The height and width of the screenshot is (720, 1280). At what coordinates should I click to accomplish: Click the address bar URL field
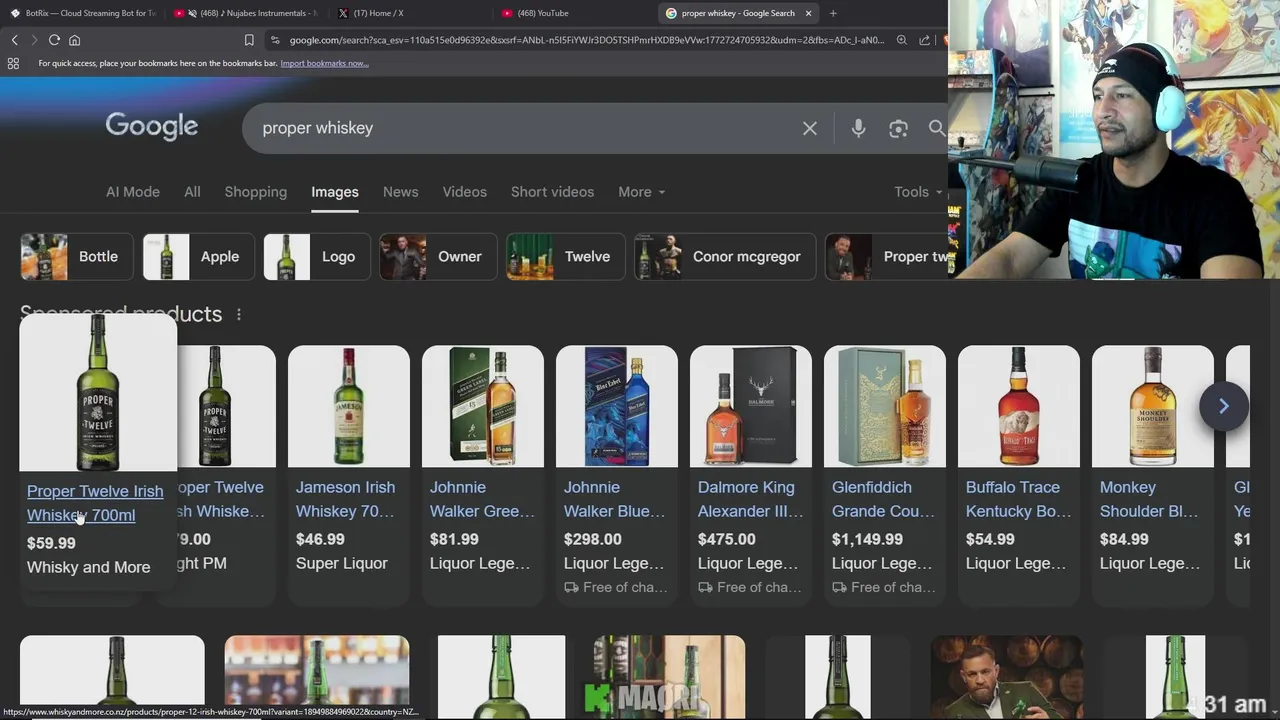coord(586,40)
